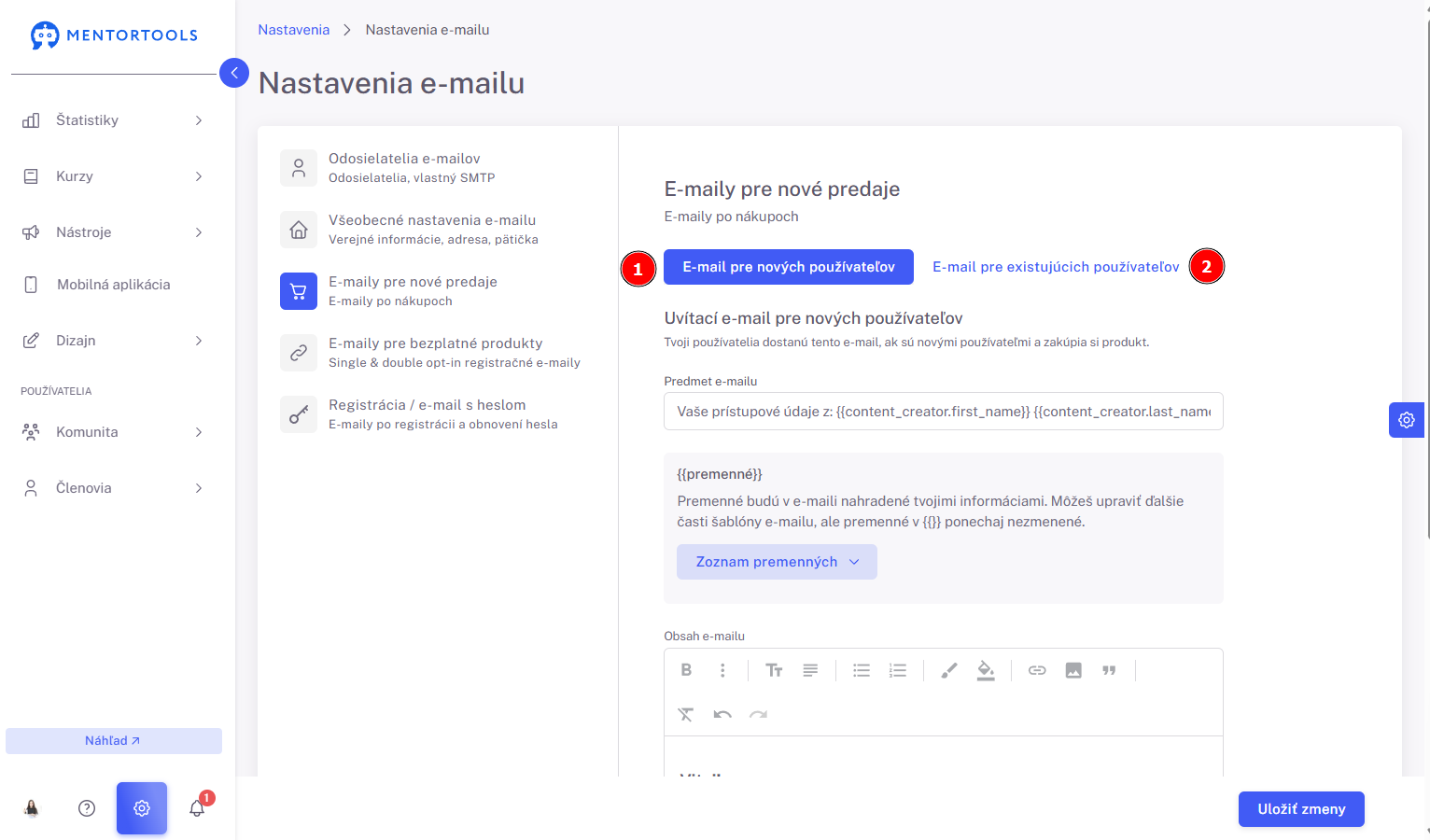Toggle bold formatting in the editor

coord(686,670)
